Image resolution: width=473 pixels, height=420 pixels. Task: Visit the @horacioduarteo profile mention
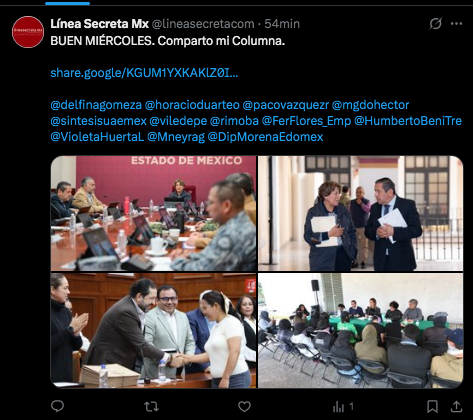(x=192, y=105)
